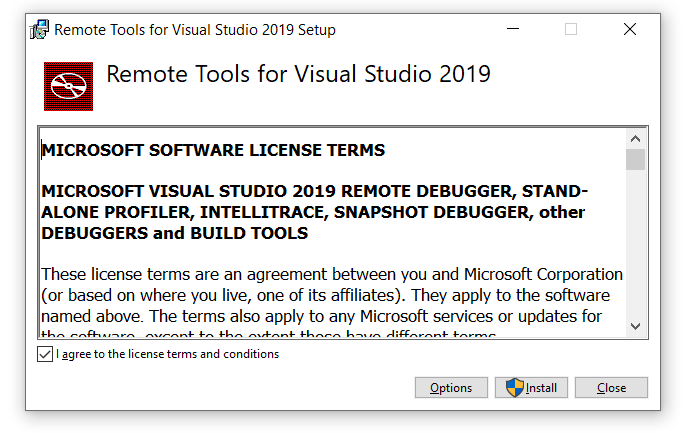Click the Close button at bottom right
This screenshot has width=685, height=433.
click(611, 388)
